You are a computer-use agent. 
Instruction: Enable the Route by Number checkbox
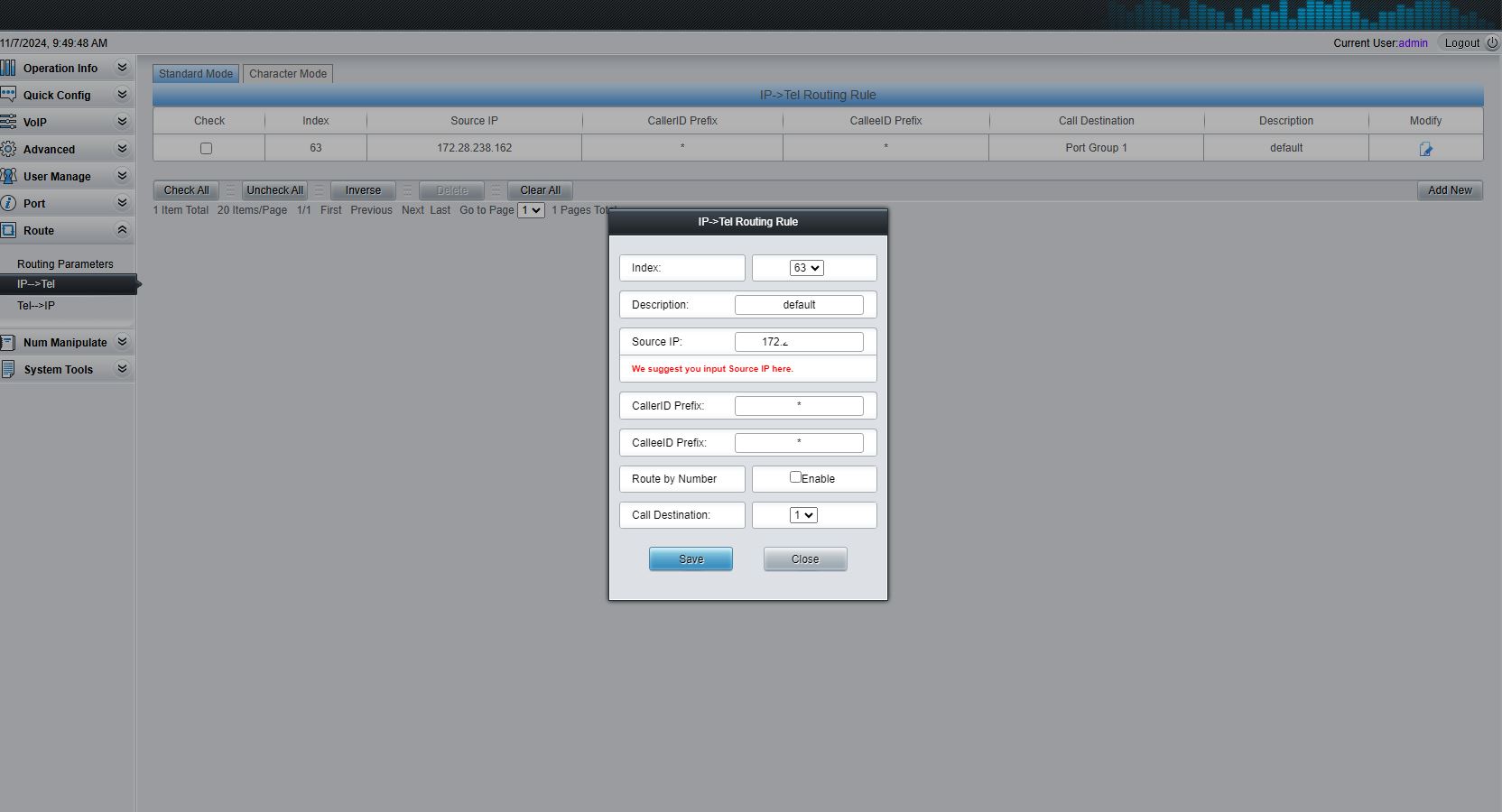tap(795, 477)
